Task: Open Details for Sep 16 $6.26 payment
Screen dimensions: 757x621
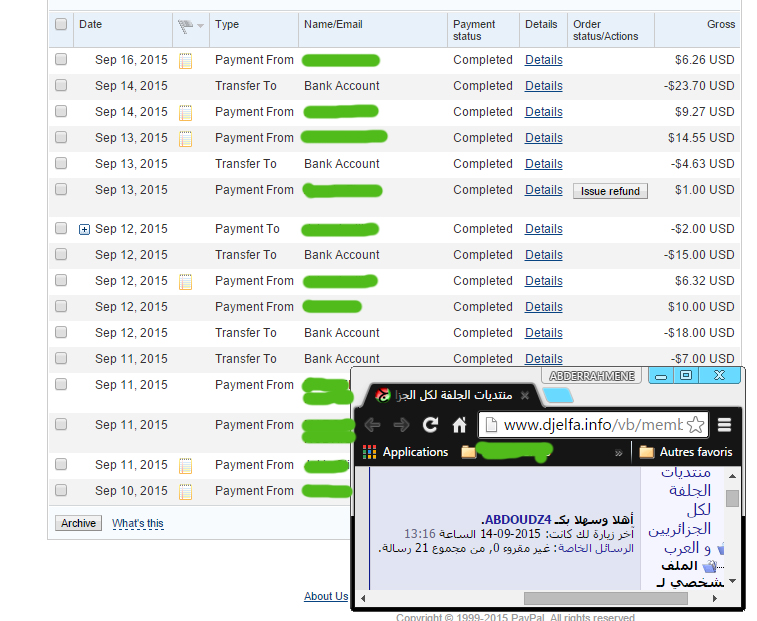Action: pyautogui.click(x=544, y=60)
